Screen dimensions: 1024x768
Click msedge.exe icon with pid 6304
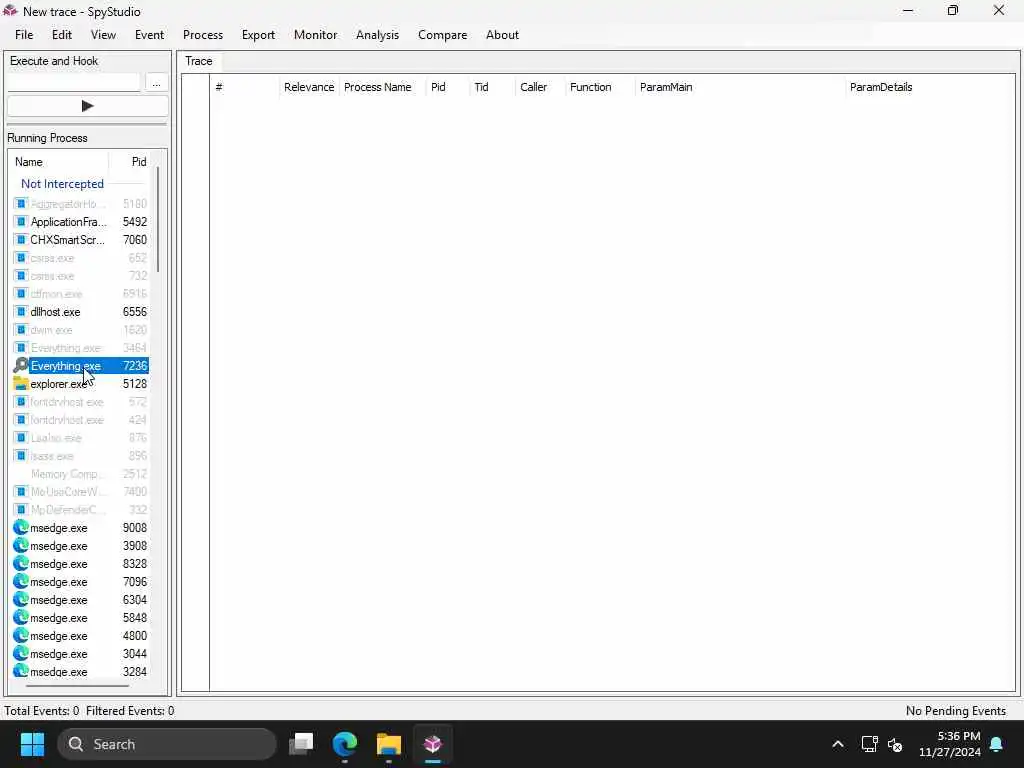pos(21,599)
